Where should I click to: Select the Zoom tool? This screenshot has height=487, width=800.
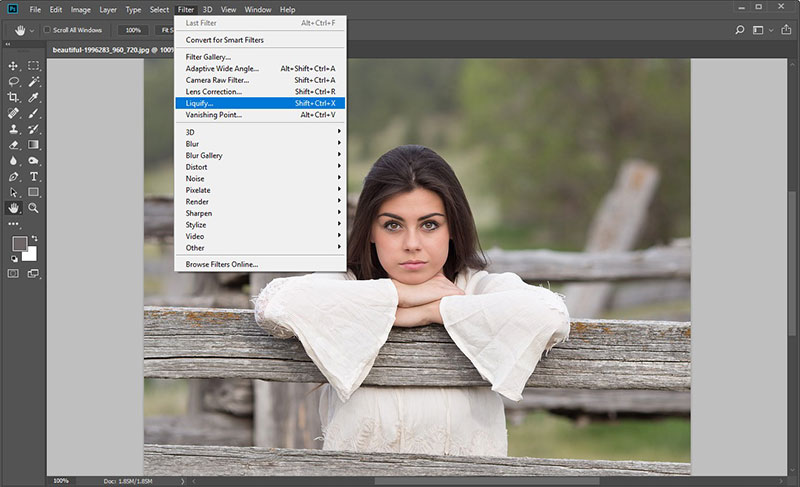click(x=33, y=208)
